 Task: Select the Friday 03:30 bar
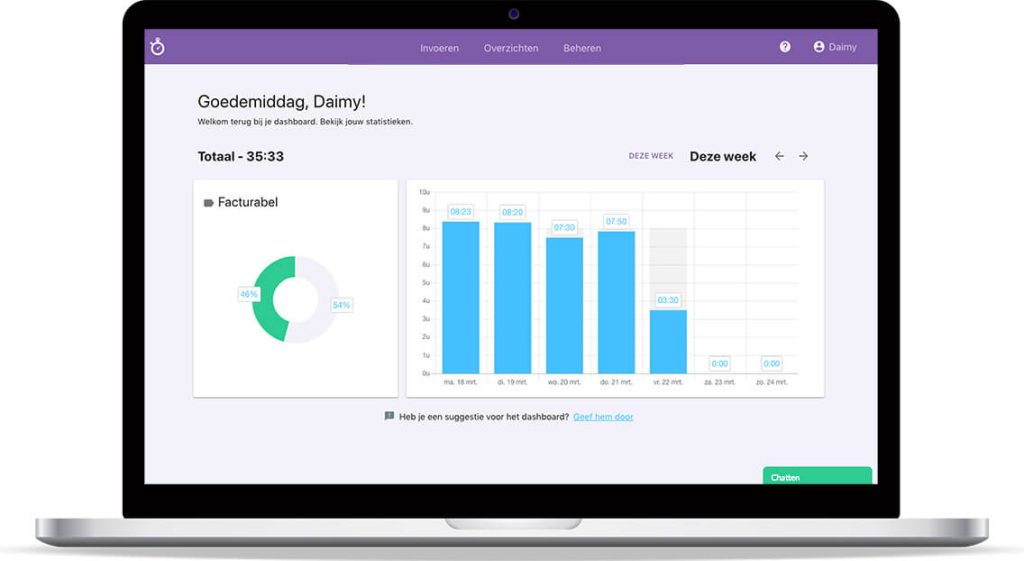pos(668,341)
